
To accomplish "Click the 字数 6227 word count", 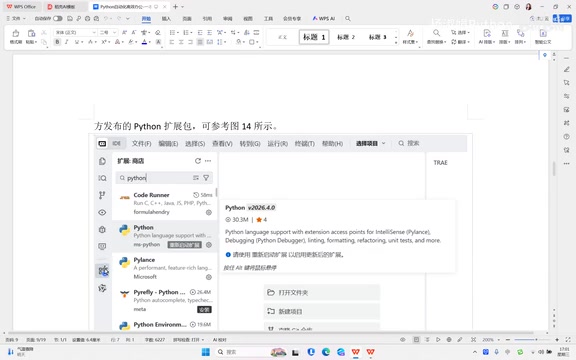I will (x=155, y=340).
